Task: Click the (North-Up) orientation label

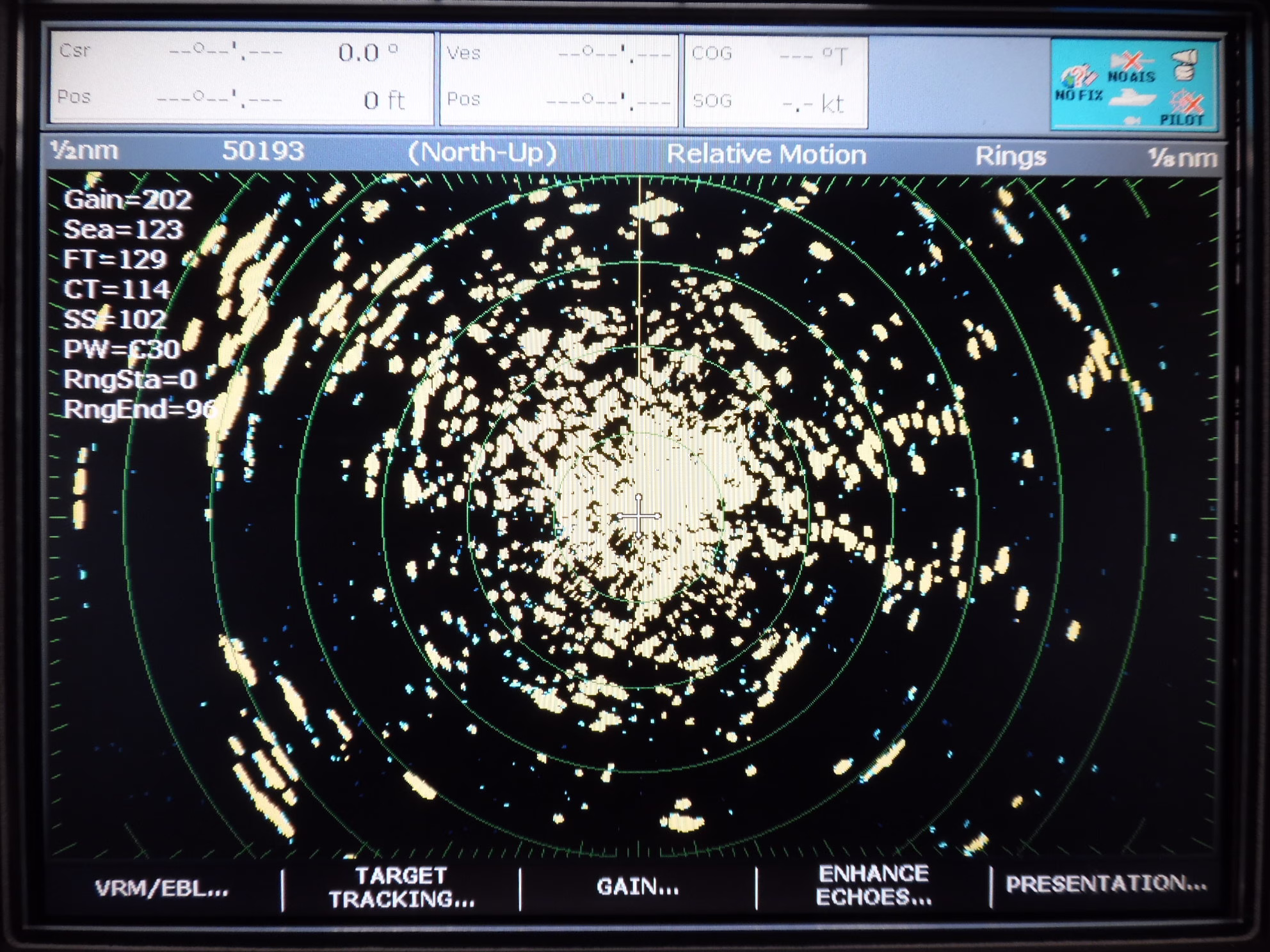Action: pyautogui.click(x=482, y=153)
